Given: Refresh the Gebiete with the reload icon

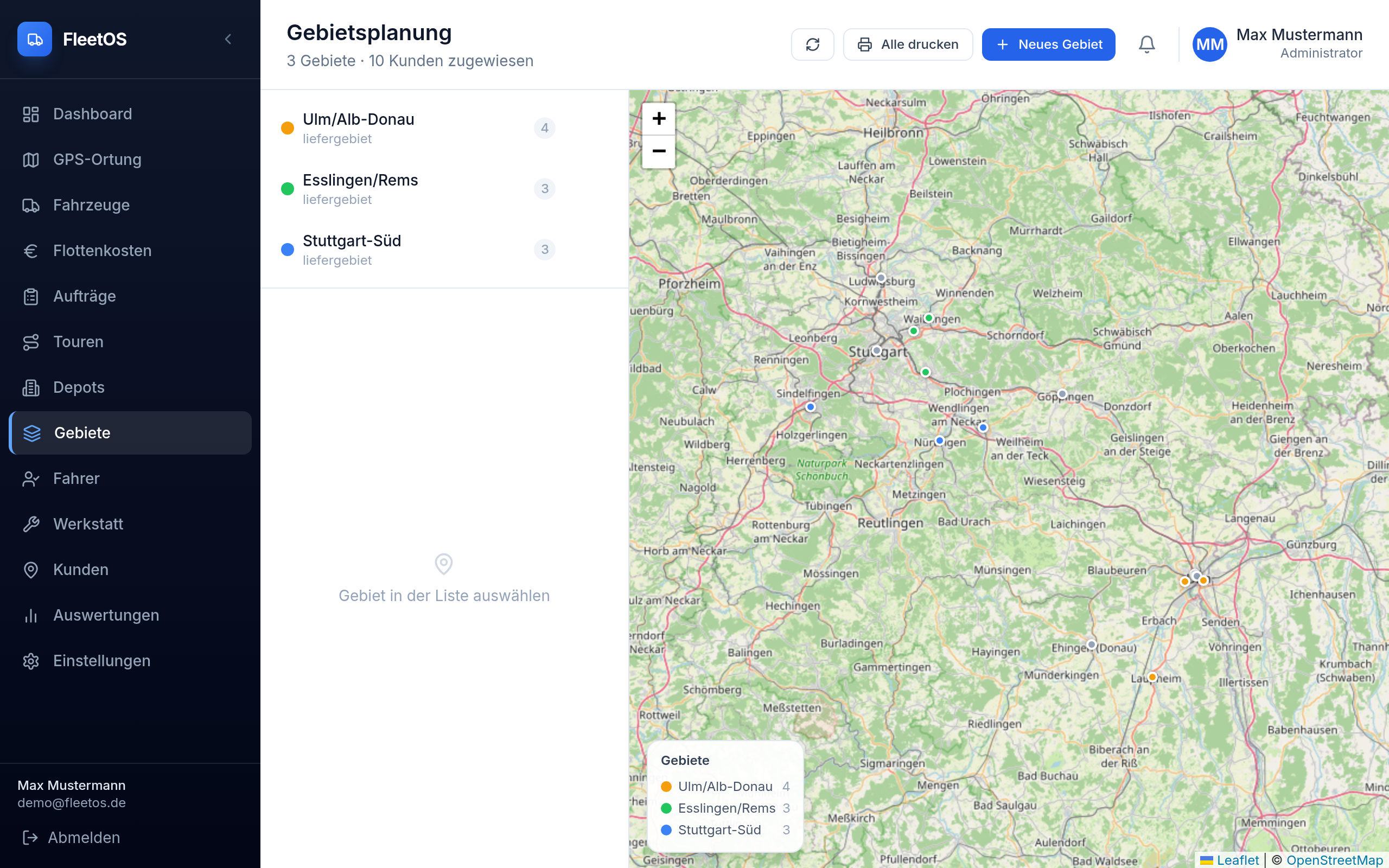Looking at the screenshot, I should [812, 44].
